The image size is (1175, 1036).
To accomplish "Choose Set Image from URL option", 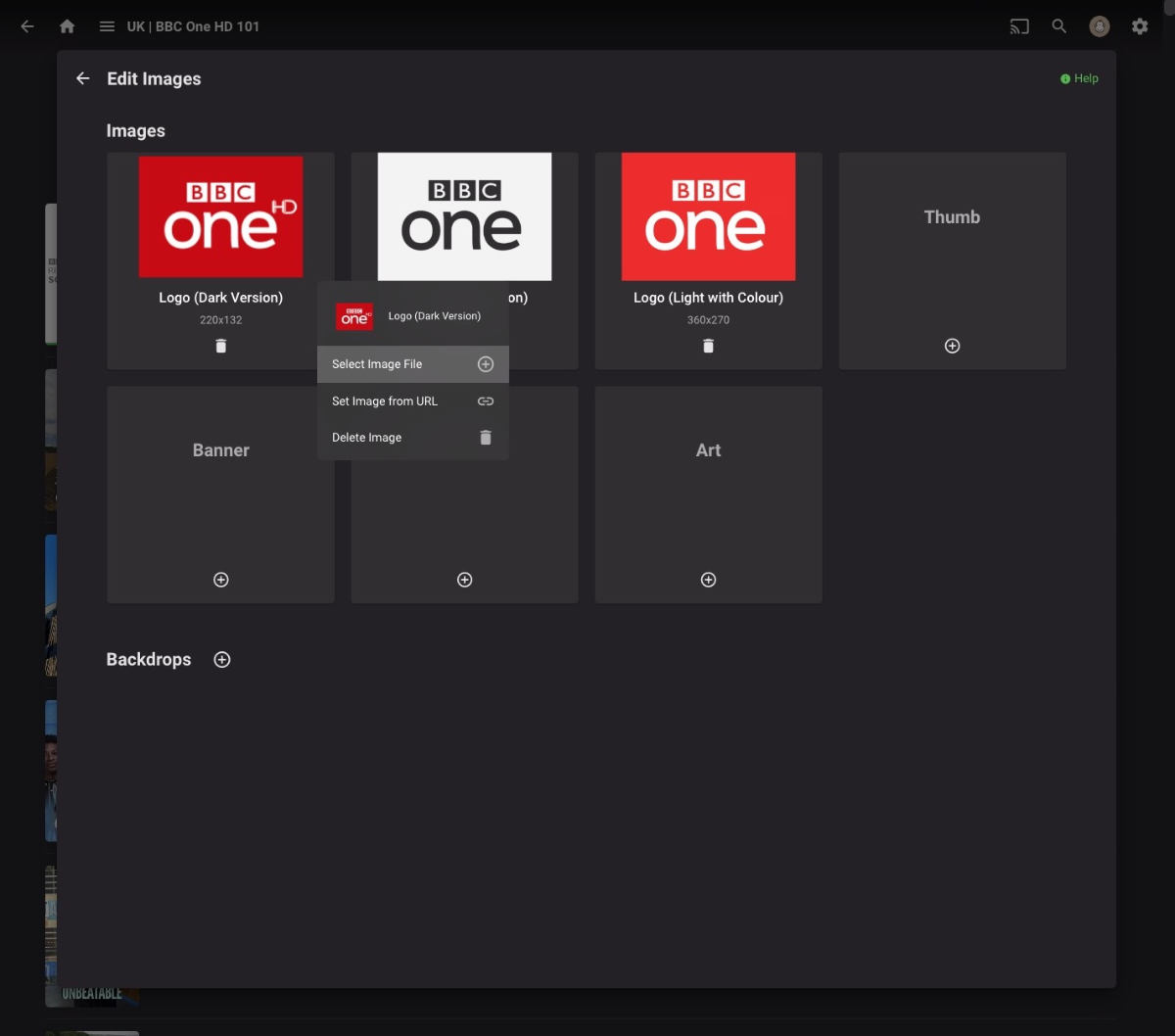I will 413,401.
